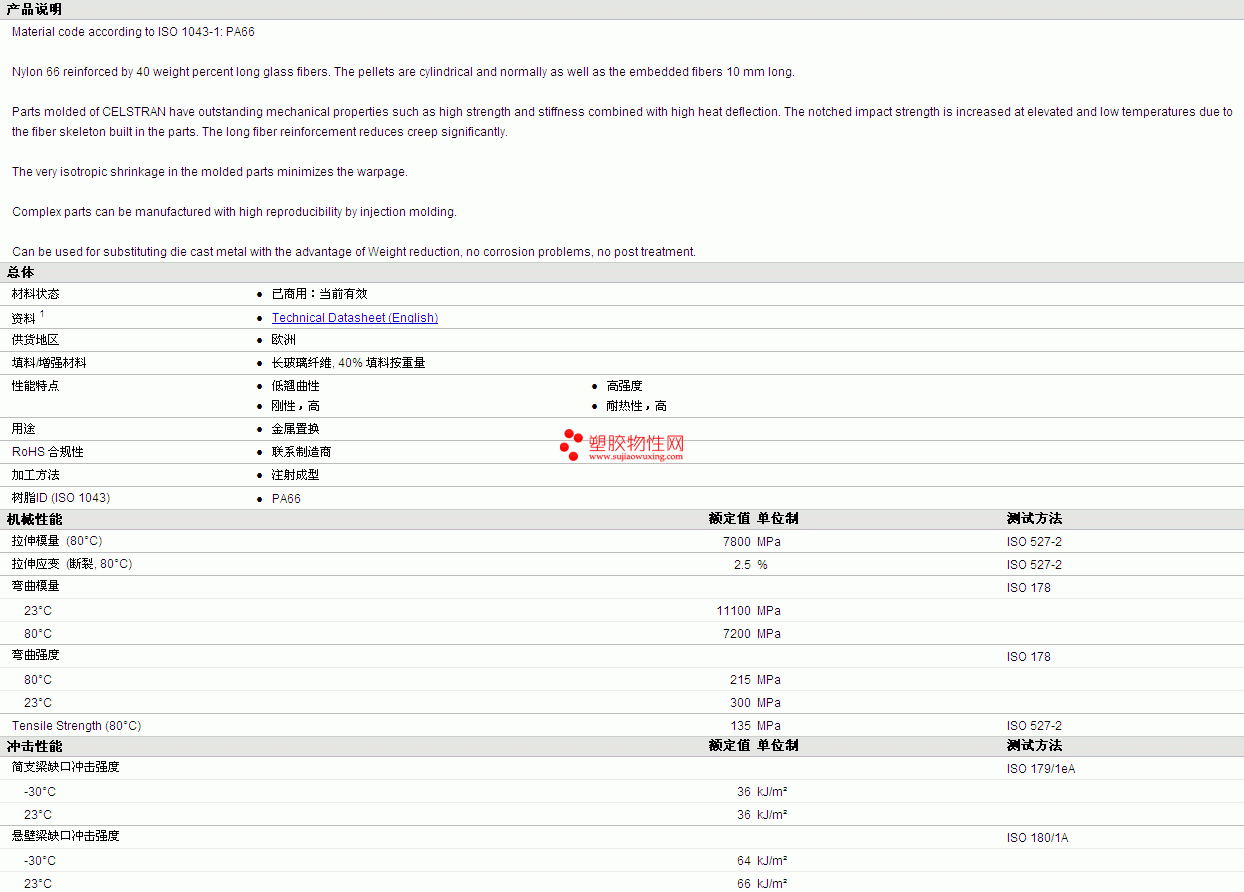Click the sentence starting 'Complex parts can be manufactured'
Viewport: 1244px width, 892px height.
tap(234, 212)
